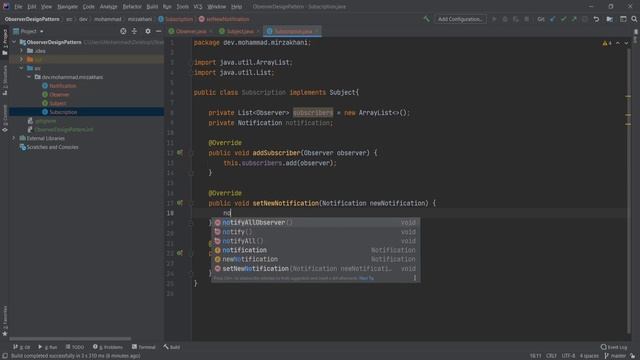Click the master git branch widget
640x360 pixels.
[x=615, y=356]
